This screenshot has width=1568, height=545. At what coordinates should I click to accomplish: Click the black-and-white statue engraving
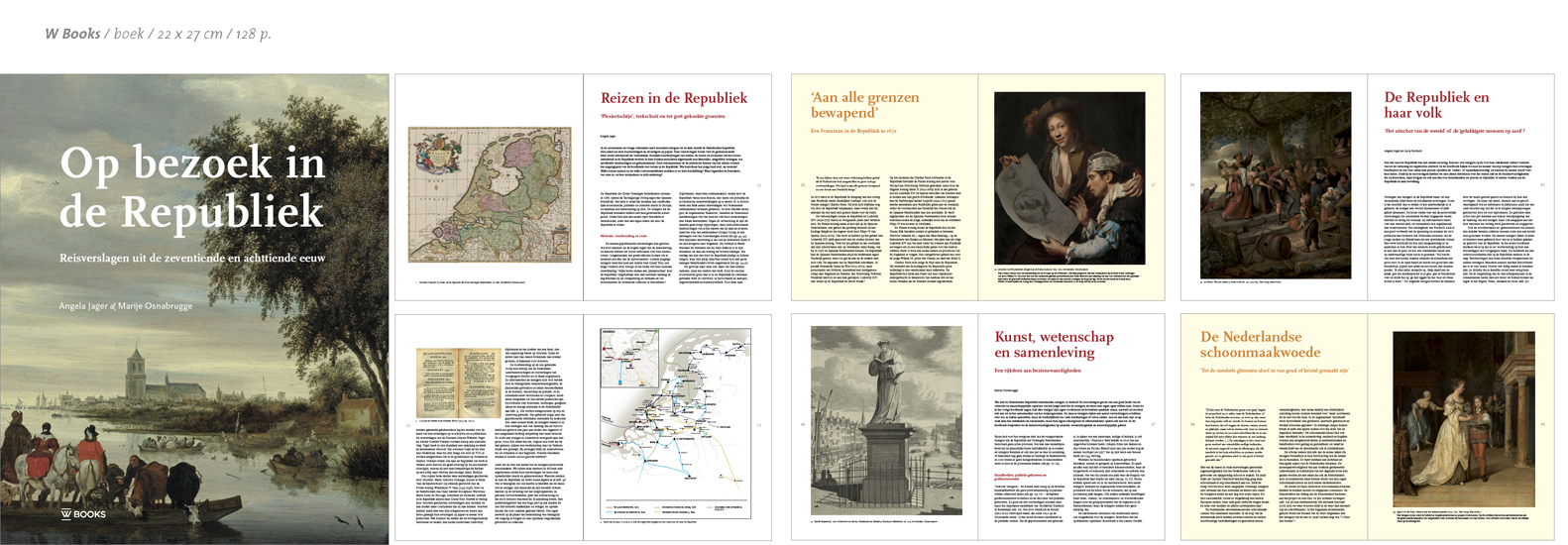(886, 421)
